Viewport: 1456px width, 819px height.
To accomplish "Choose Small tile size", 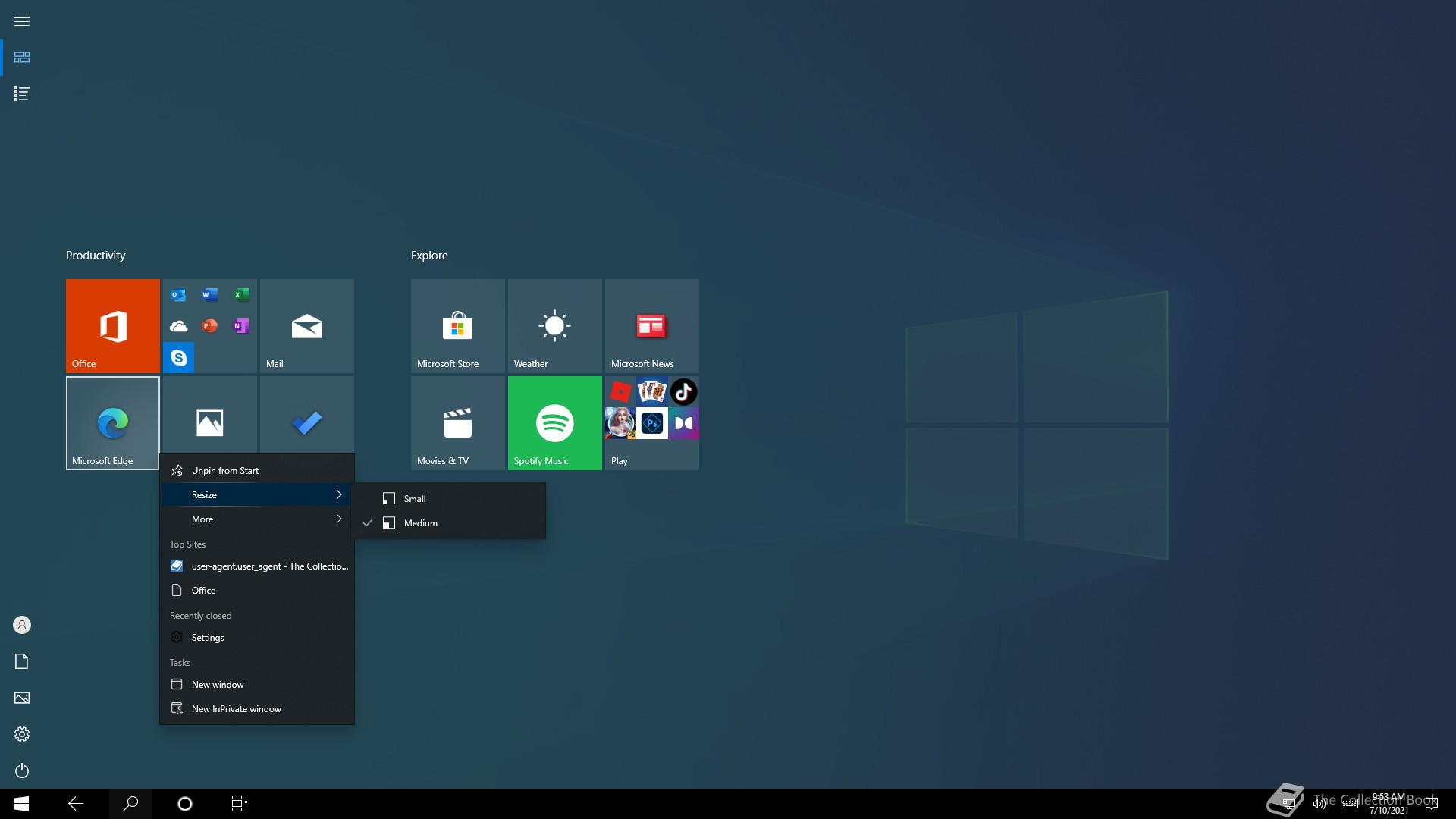I will pos(450,499).
